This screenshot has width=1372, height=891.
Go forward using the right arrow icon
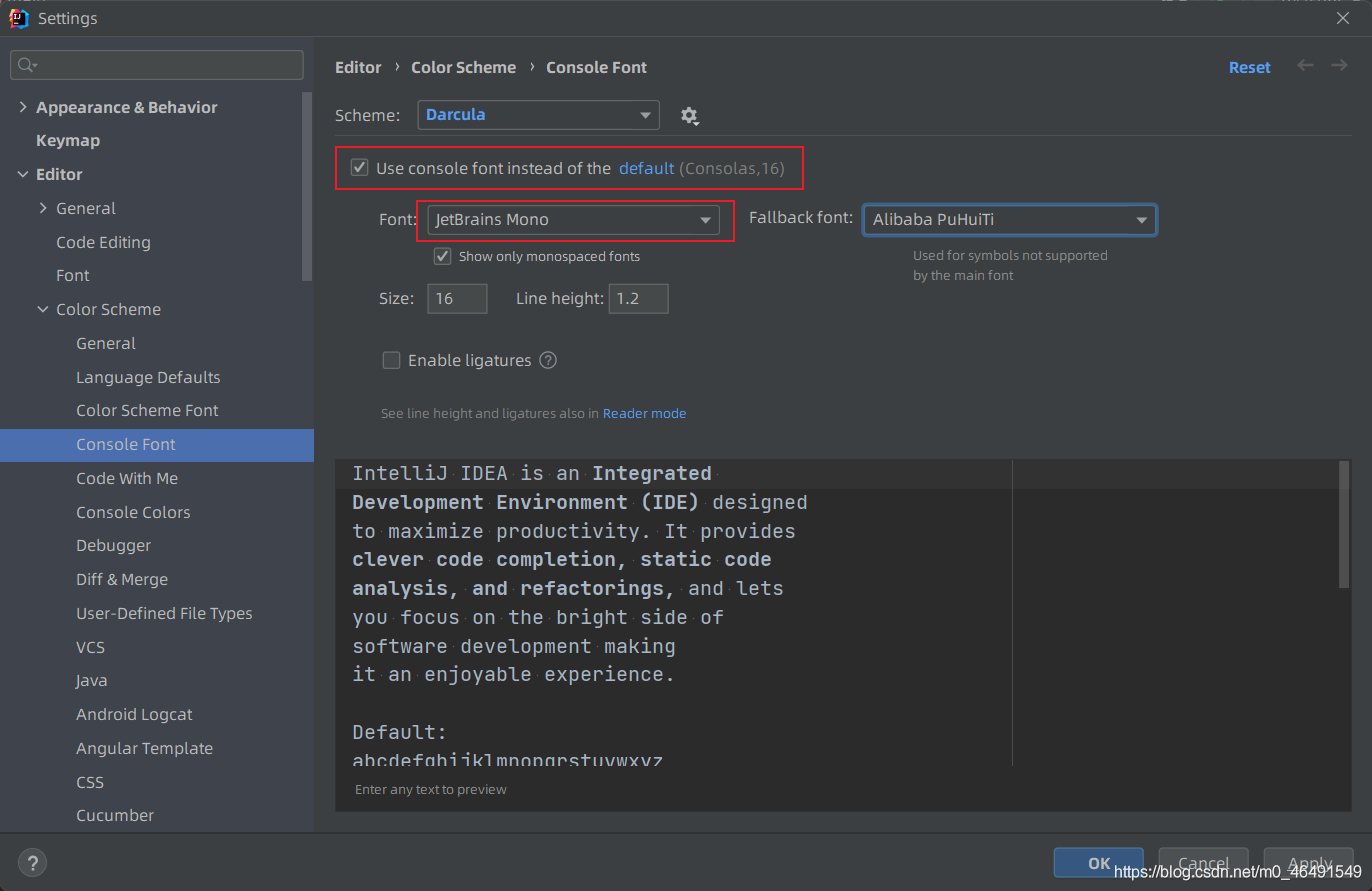pos(1339,66)
